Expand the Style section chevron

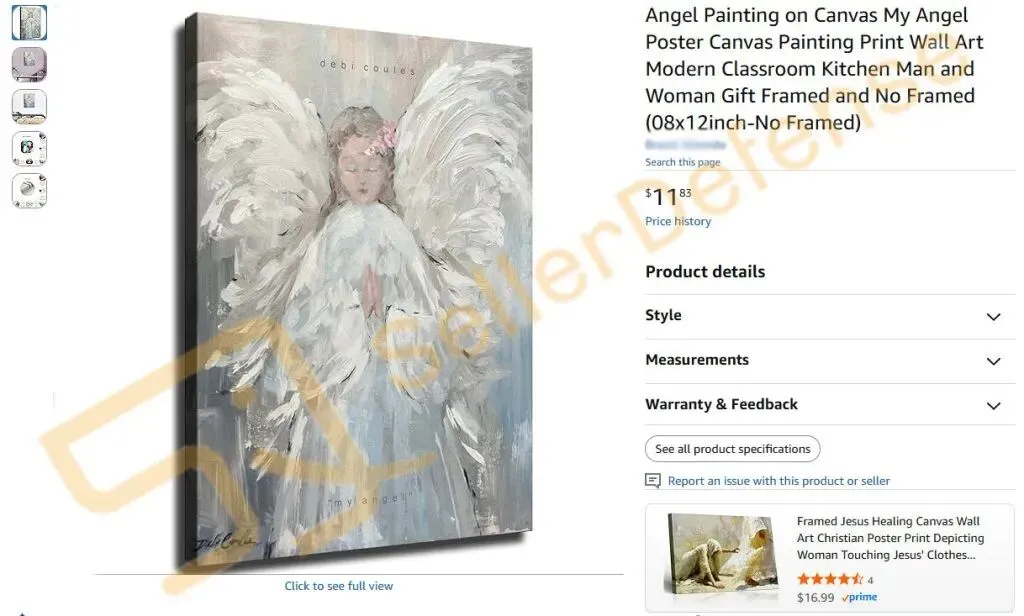(993, 317)
